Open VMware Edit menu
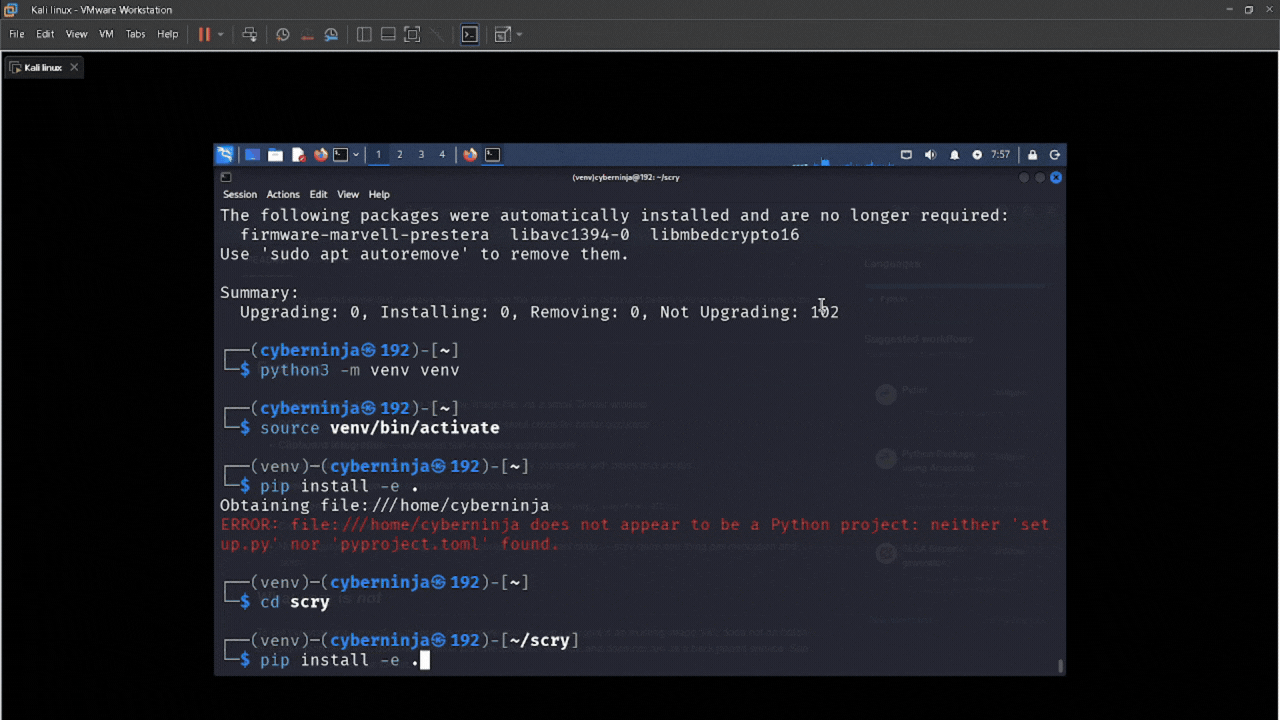Viewport: 1280px width, 720px height. pos(45,34)
